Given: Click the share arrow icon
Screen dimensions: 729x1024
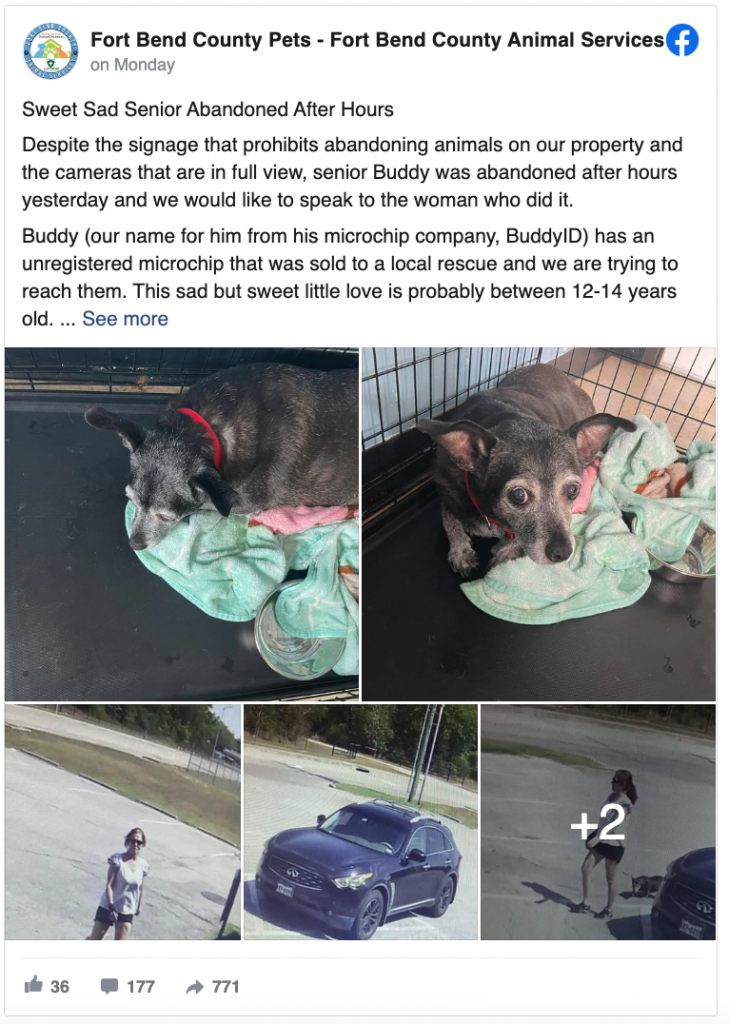Looking at the screenshot, I should 194,987.
